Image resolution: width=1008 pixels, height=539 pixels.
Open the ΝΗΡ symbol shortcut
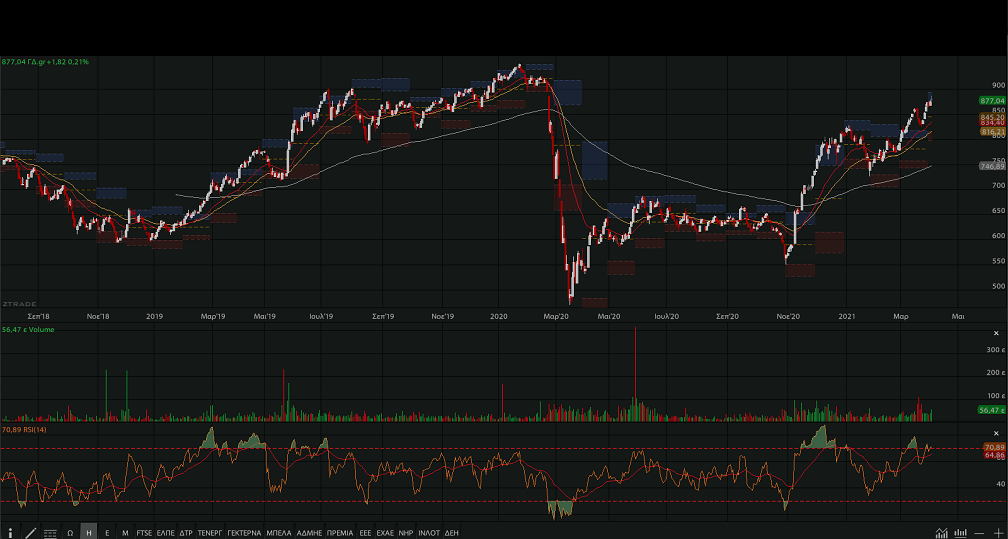[x=406, y=533]
